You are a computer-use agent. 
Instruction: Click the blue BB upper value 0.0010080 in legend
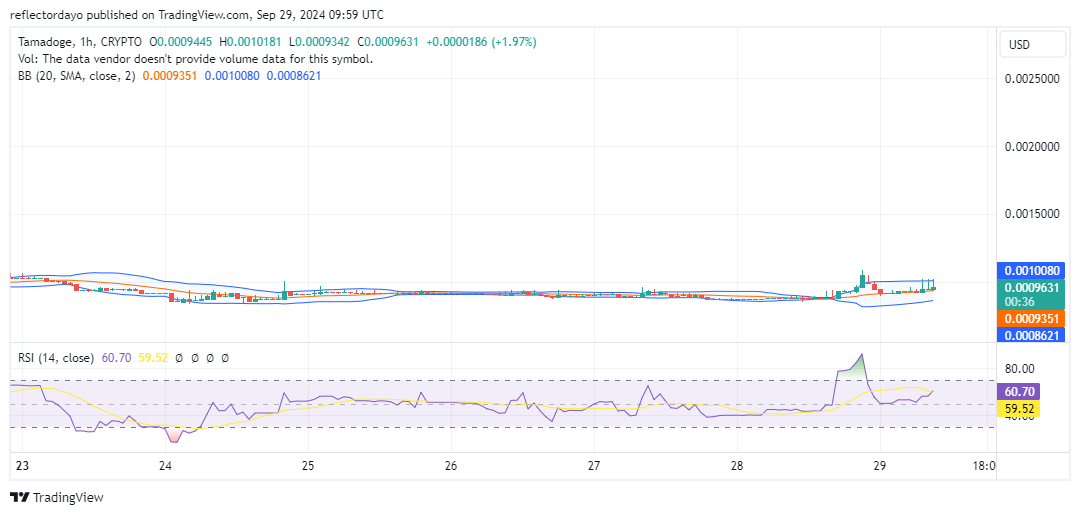click(x=231, y=76)
